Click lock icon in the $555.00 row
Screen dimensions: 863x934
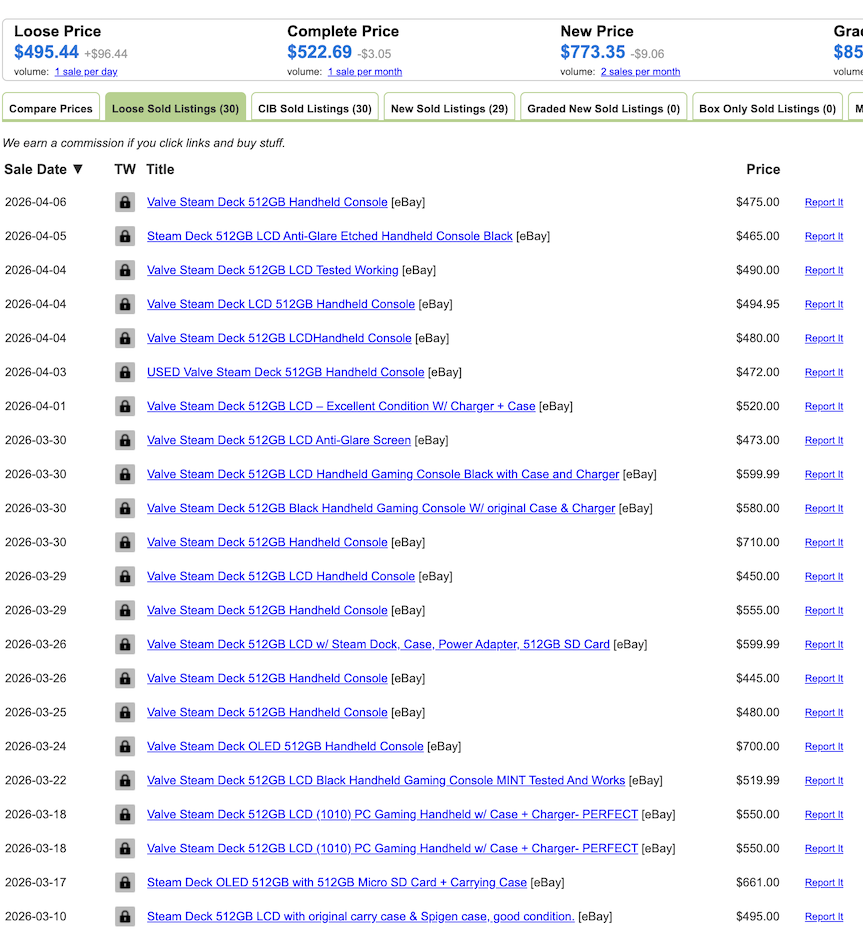coord(124,610)
